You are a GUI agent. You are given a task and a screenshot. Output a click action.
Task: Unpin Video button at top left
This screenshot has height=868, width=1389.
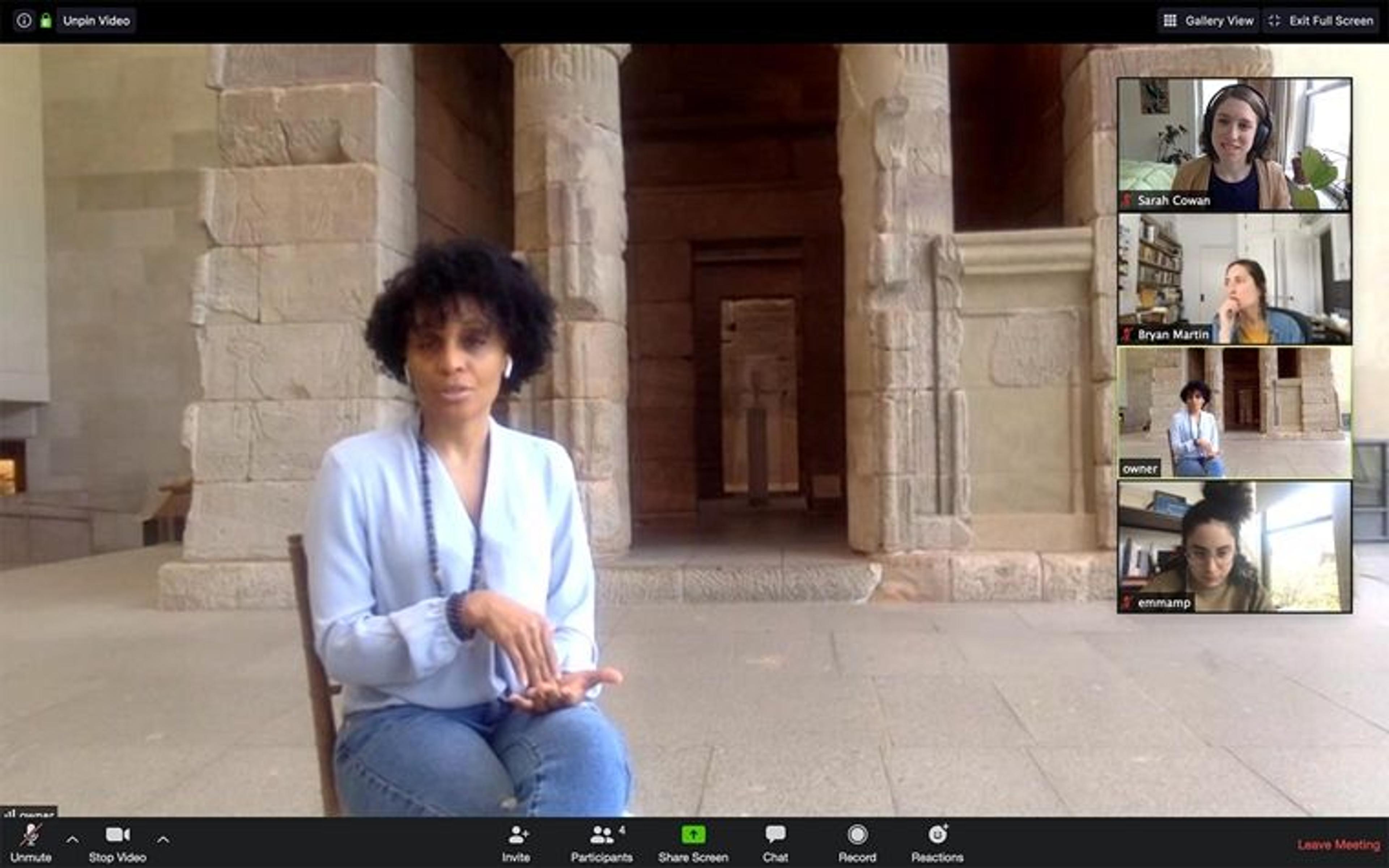96,21
